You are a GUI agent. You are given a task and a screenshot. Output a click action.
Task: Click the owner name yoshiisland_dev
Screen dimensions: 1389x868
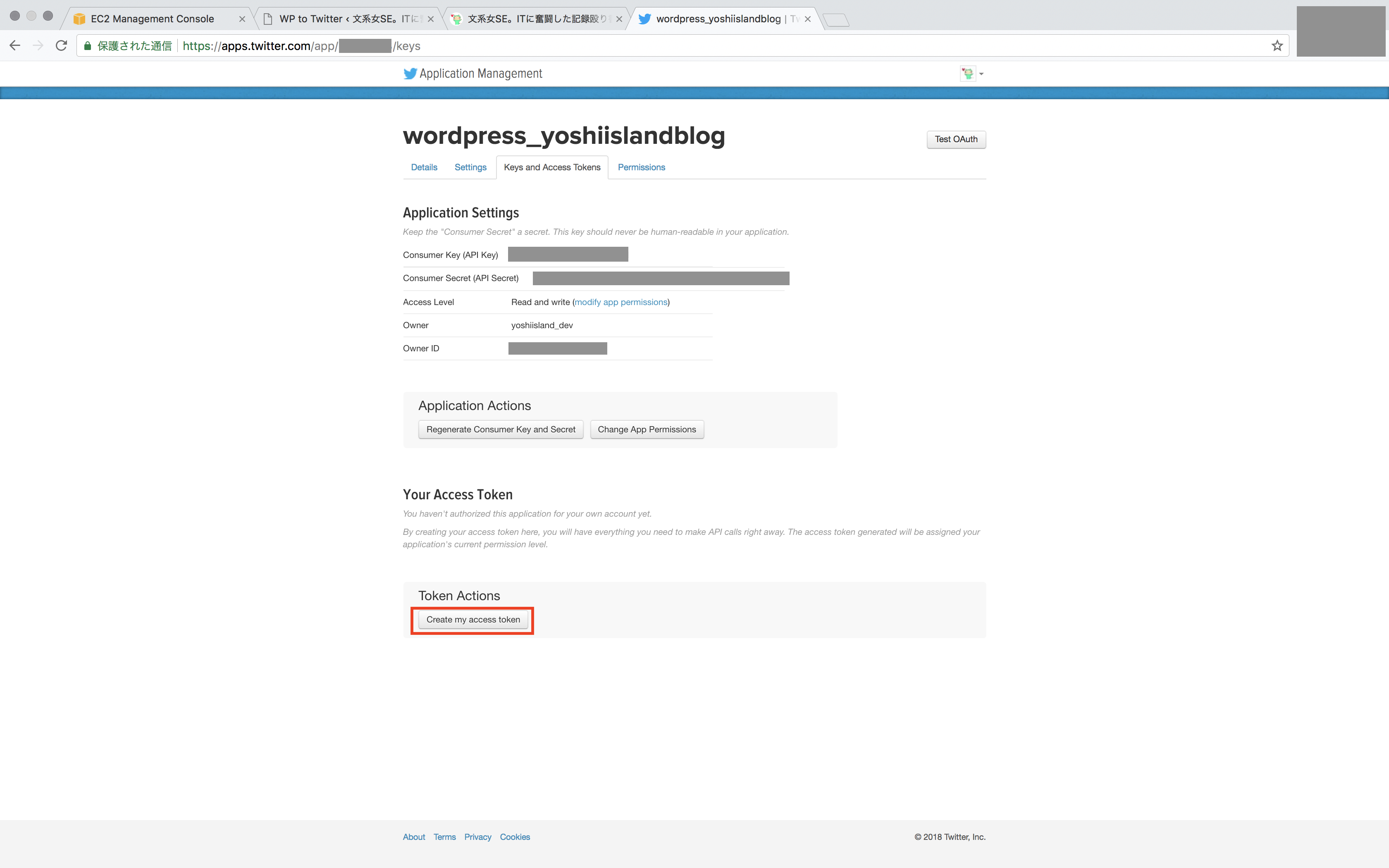542,325
